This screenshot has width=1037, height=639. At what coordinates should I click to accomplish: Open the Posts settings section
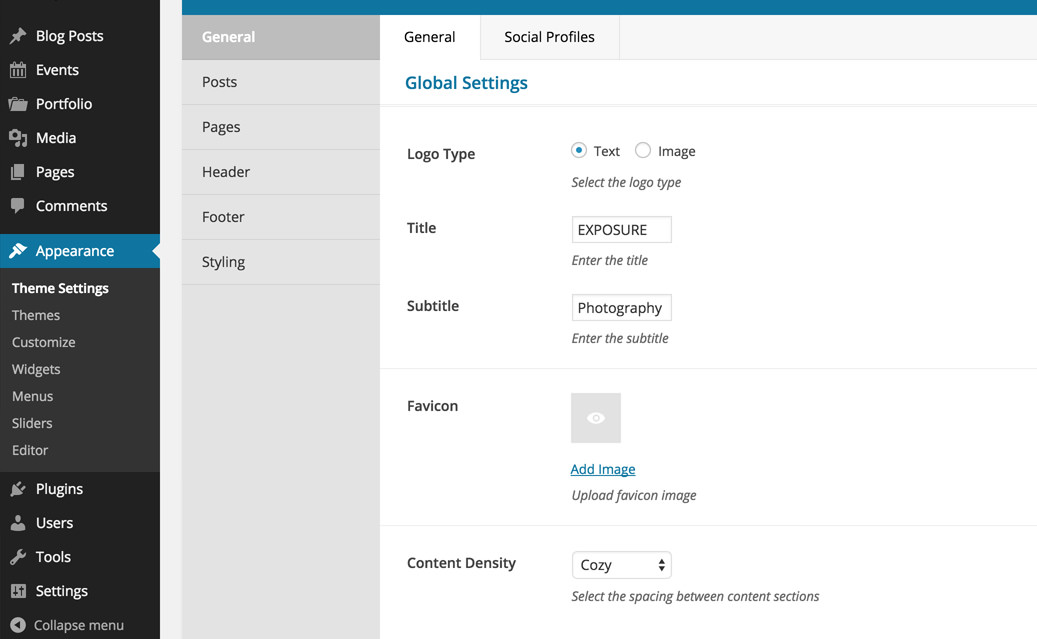pyautogui.click(x=281, y=82)
